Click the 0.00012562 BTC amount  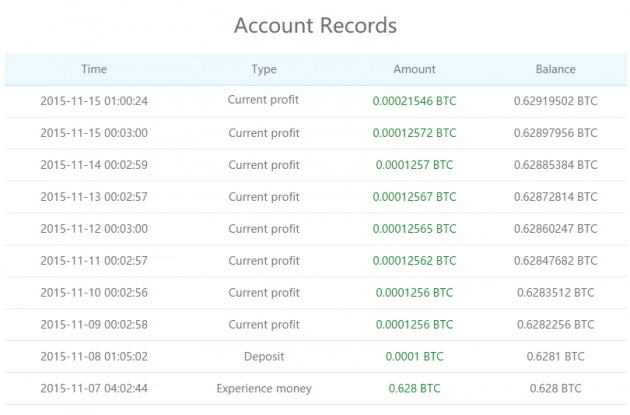pyautogui.click(x=414, y=261)
